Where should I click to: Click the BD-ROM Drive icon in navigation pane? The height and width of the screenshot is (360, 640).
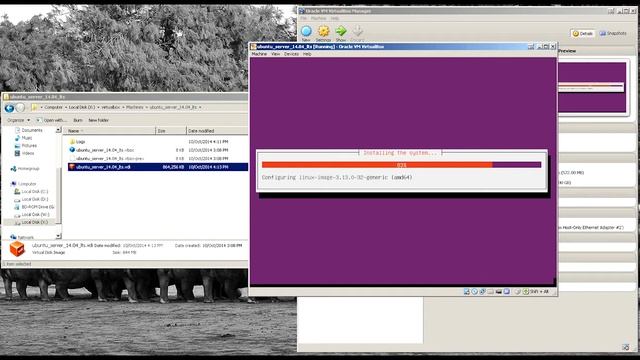click(17, 207)
